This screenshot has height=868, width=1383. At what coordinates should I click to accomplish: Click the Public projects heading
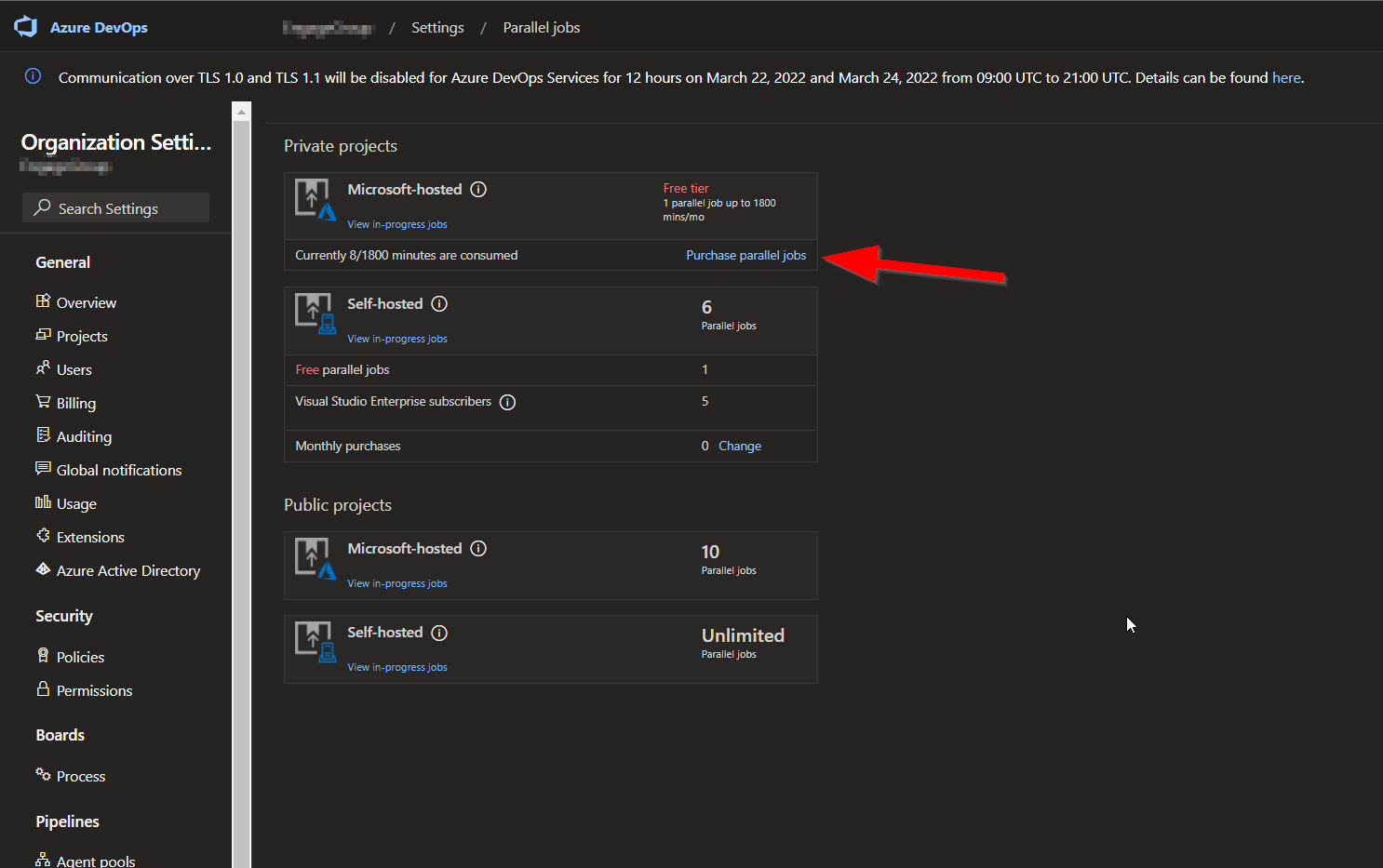pos(338,505)
